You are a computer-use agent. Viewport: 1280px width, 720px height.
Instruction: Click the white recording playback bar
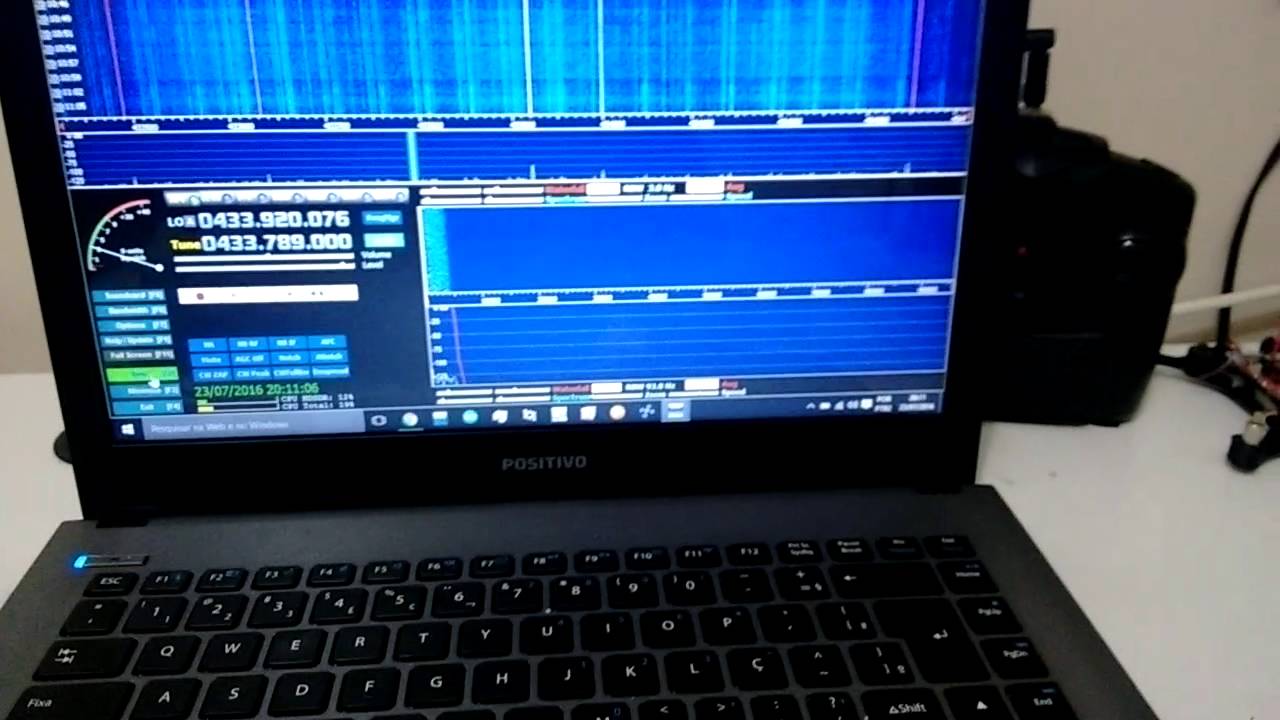coord(268,294)
